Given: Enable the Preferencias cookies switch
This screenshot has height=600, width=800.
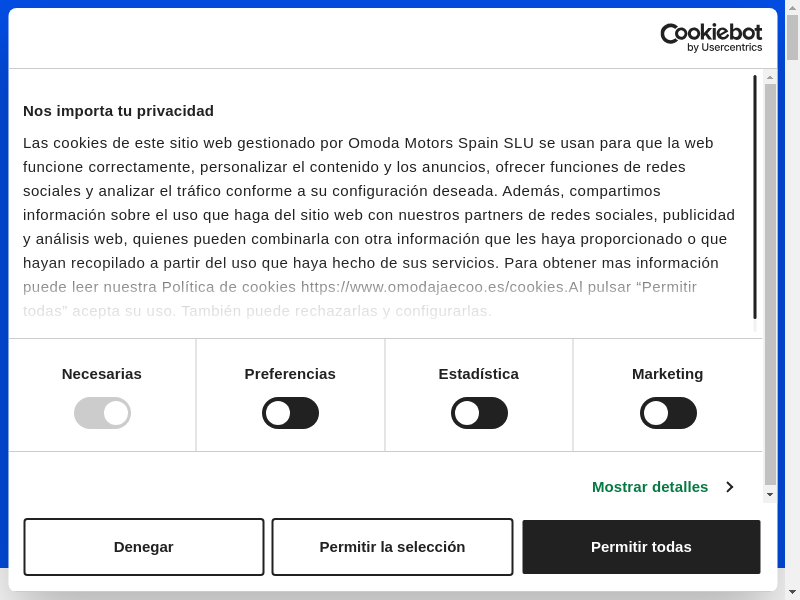Looking at the screenshot, I should (x=290, y=413).
